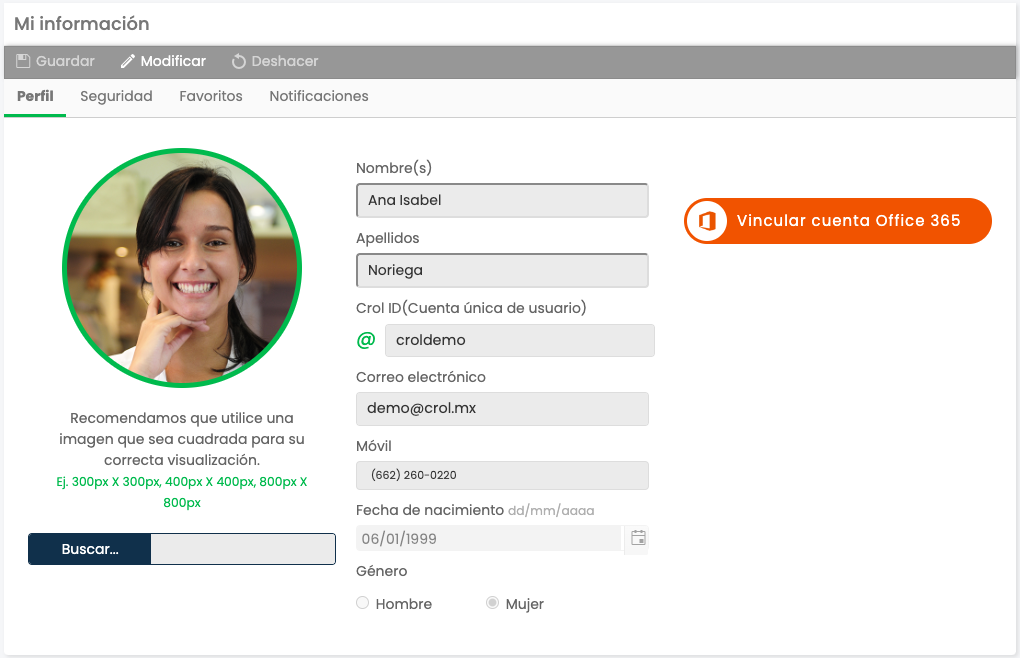Image resolution: width=1020 pixels, height=658 pixels.
Task: Click the empty file name box beside Buscar
Action: [x=243, y=549]
